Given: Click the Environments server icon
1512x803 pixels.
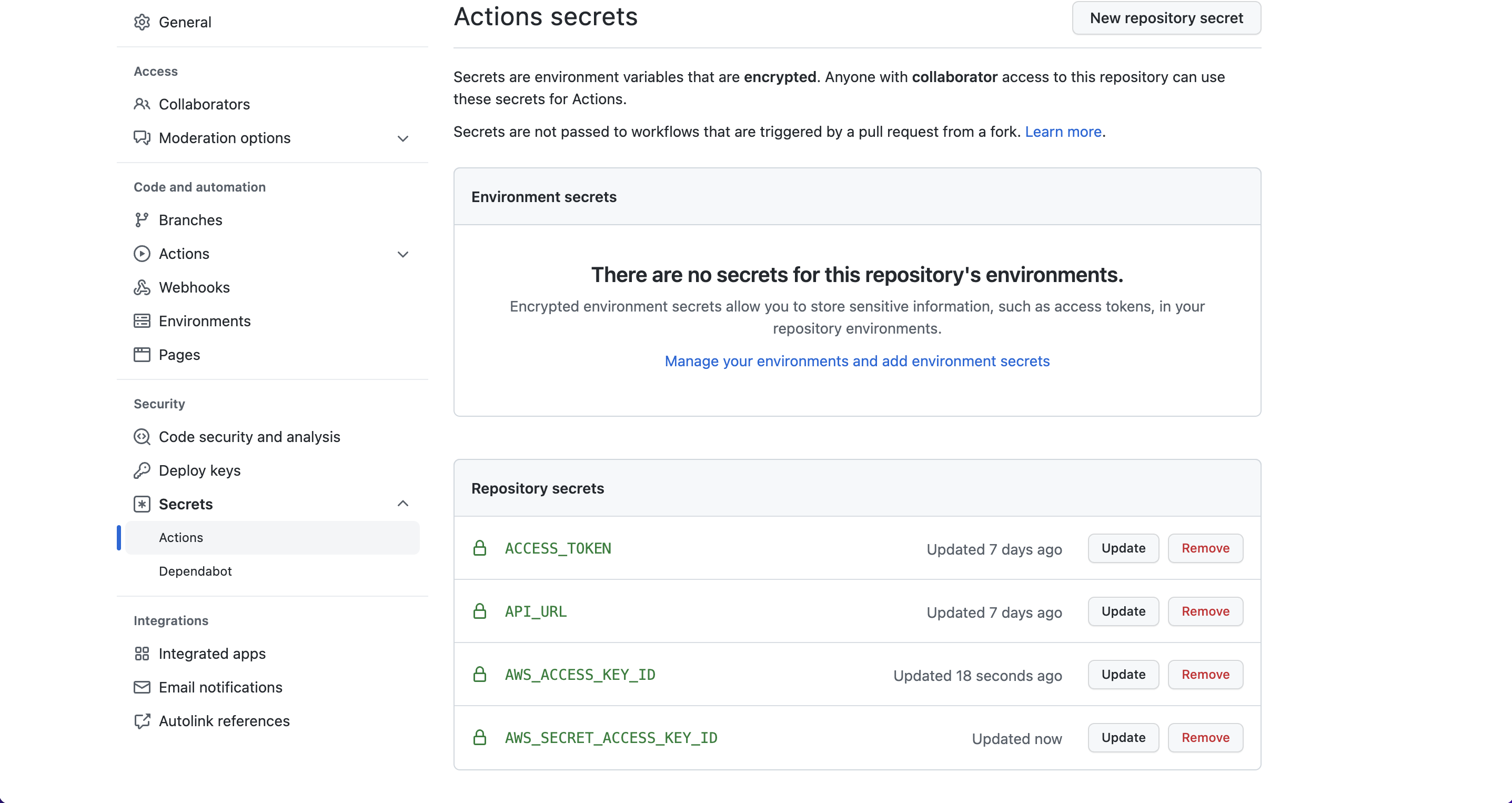Looking at the screenshot, I should click(142, 321).
